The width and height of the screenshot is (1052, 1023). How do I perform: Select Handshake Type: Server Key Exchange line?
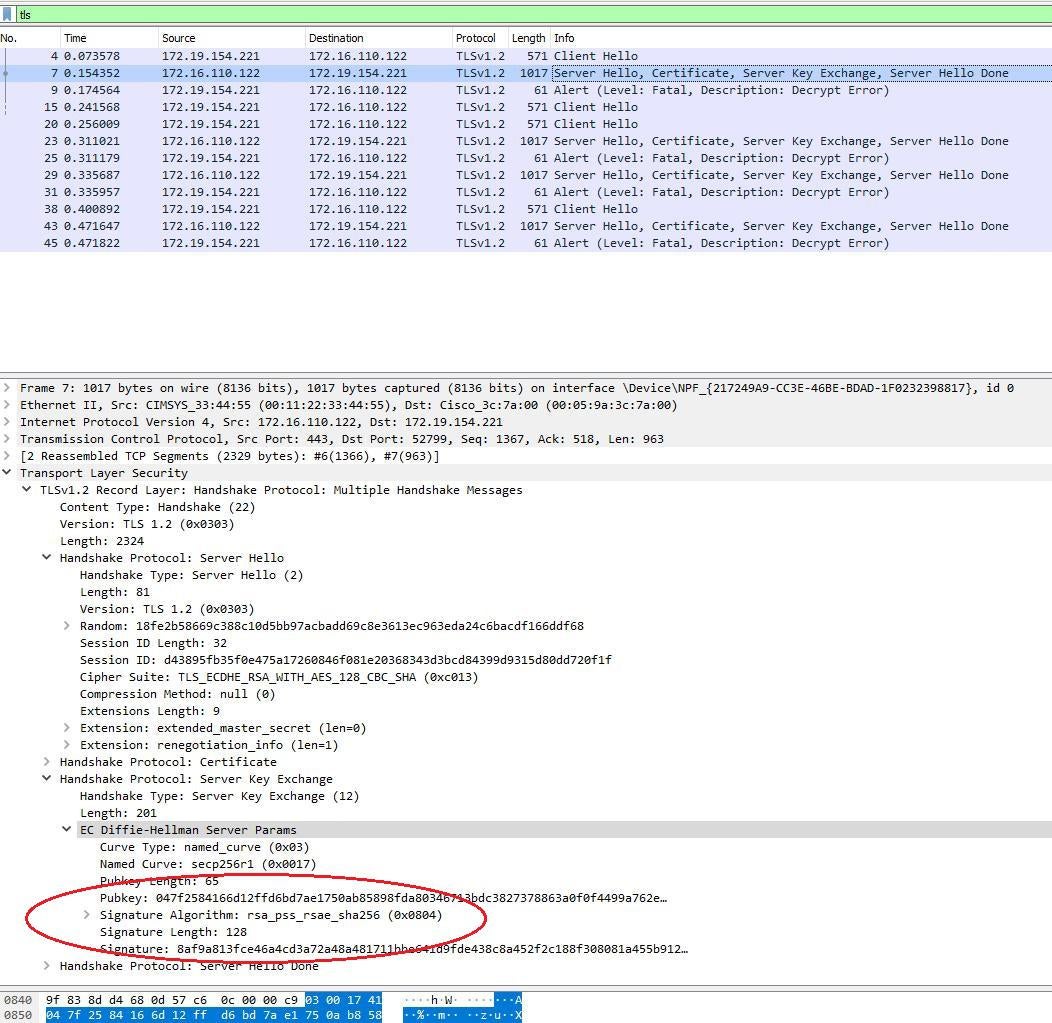click(x=219, y=796)
